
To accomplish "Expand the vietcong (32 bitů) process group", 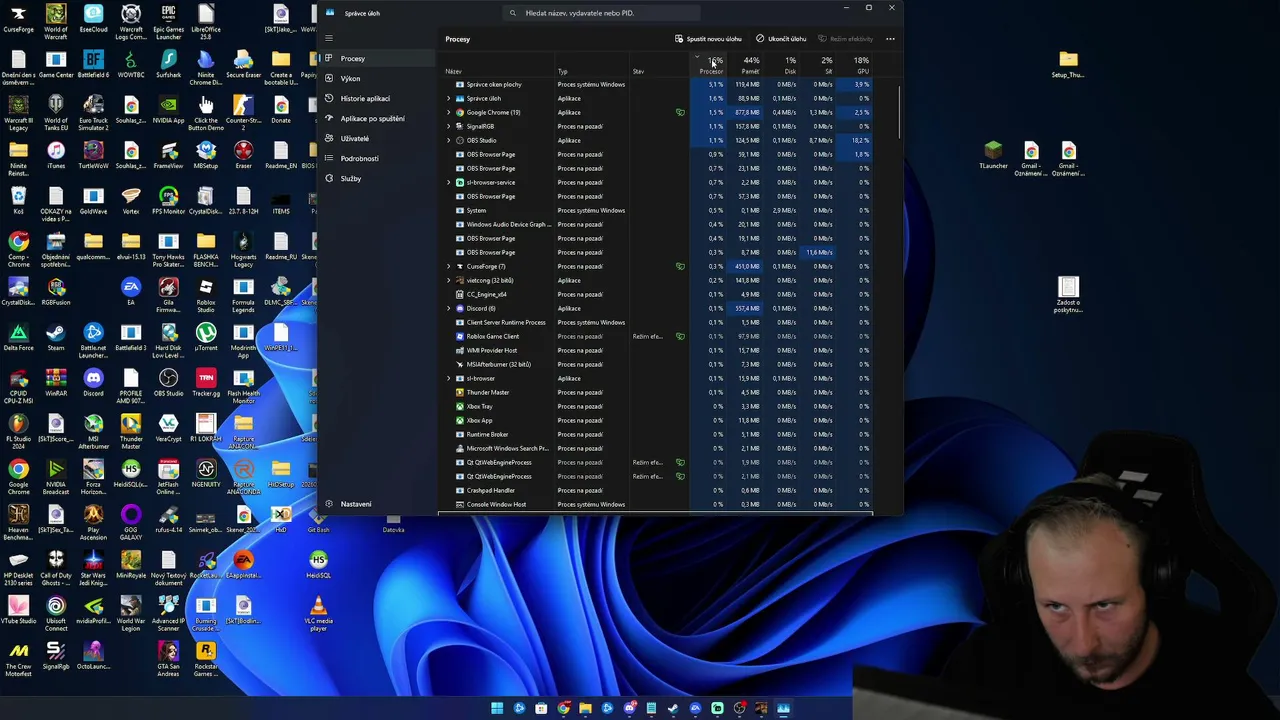I will (x=448, y=280).
